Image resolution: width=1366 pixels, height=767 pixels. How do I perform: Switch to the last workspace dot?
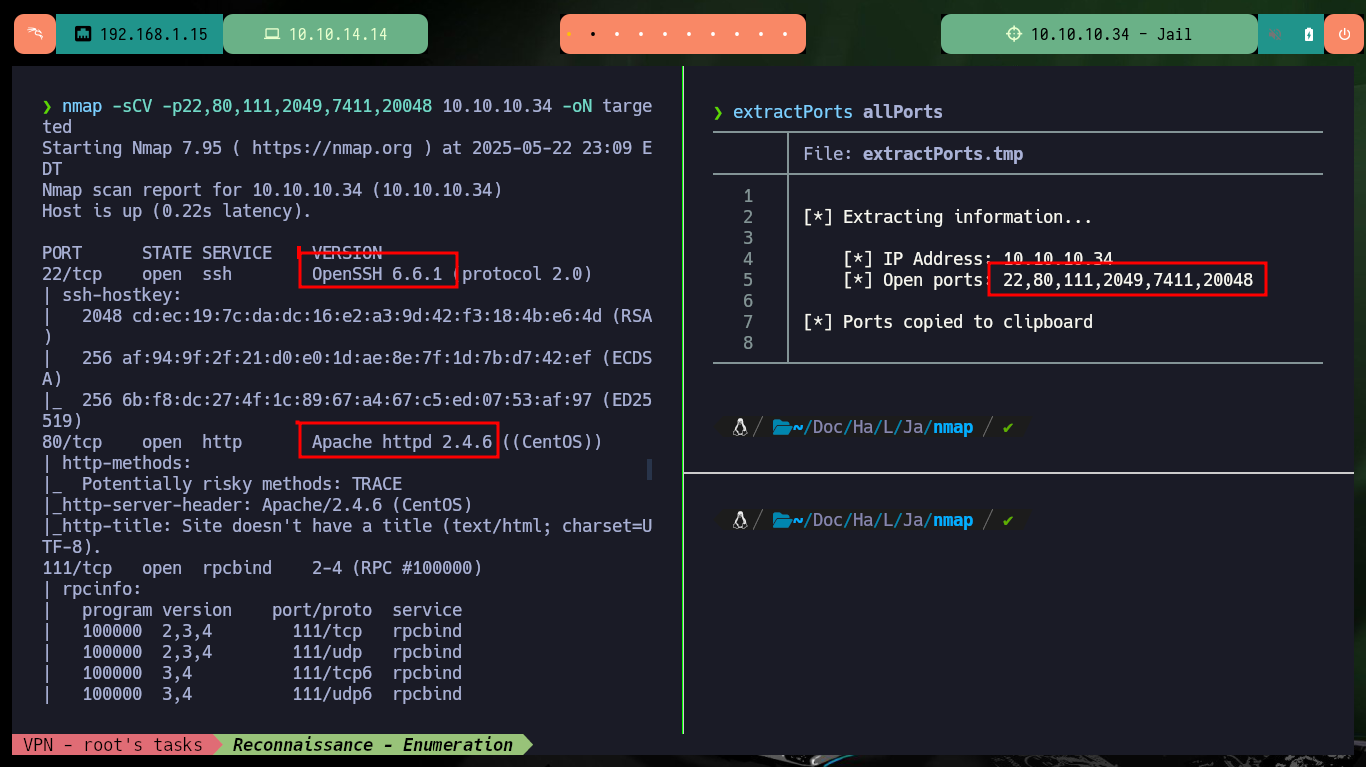[x=784, y=34]
